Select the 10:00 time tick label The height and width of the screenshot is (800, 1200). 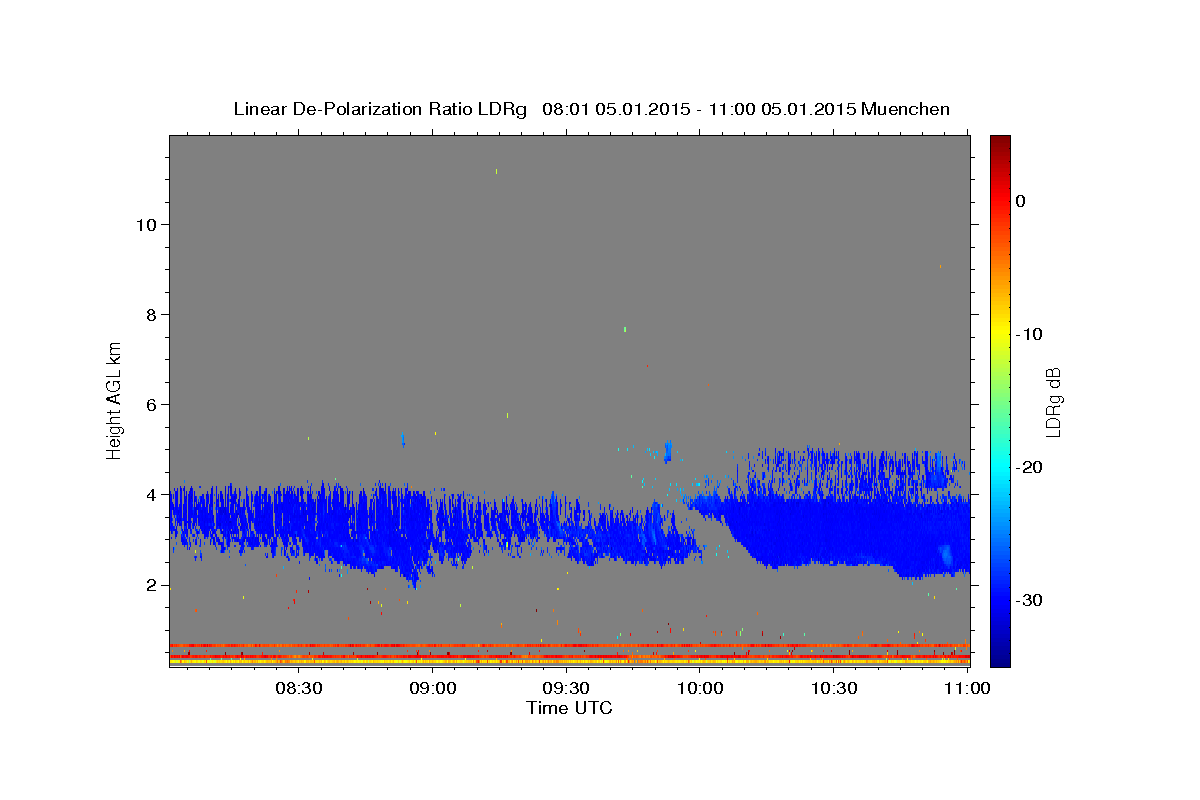(700, 688)
